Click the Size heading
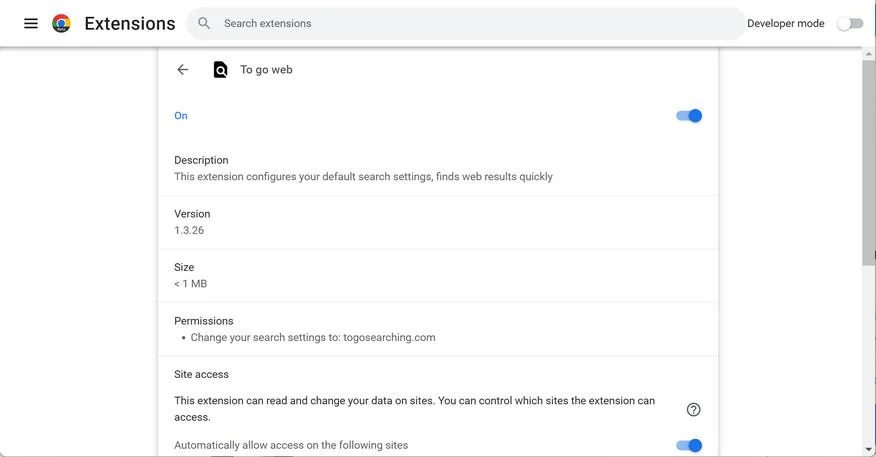This screenshot has width=876, height=457. pyautogui.click(x=184, y=267)
